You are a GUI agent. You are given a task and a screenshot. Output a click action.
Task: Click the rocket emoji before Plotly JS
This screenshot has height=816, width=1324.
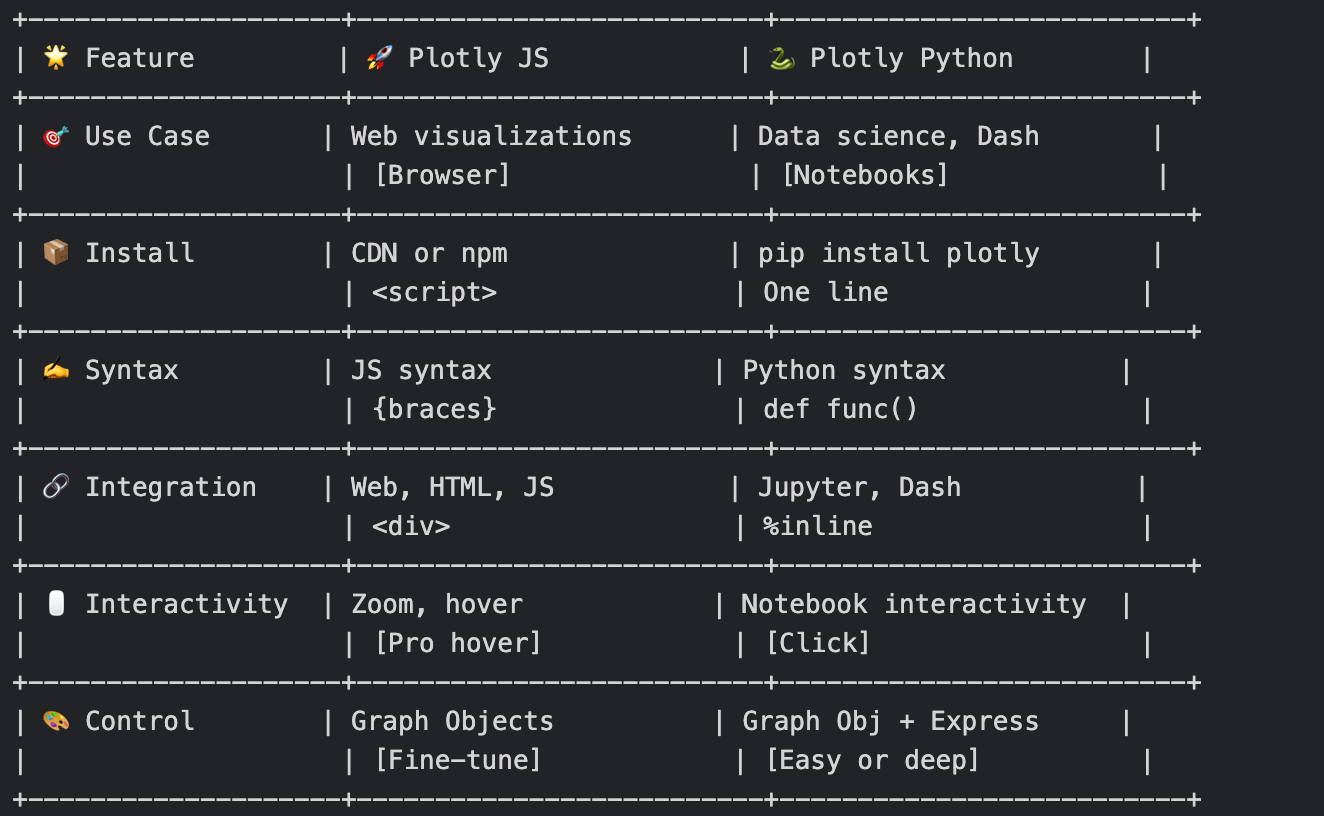[x=379, y=57]
